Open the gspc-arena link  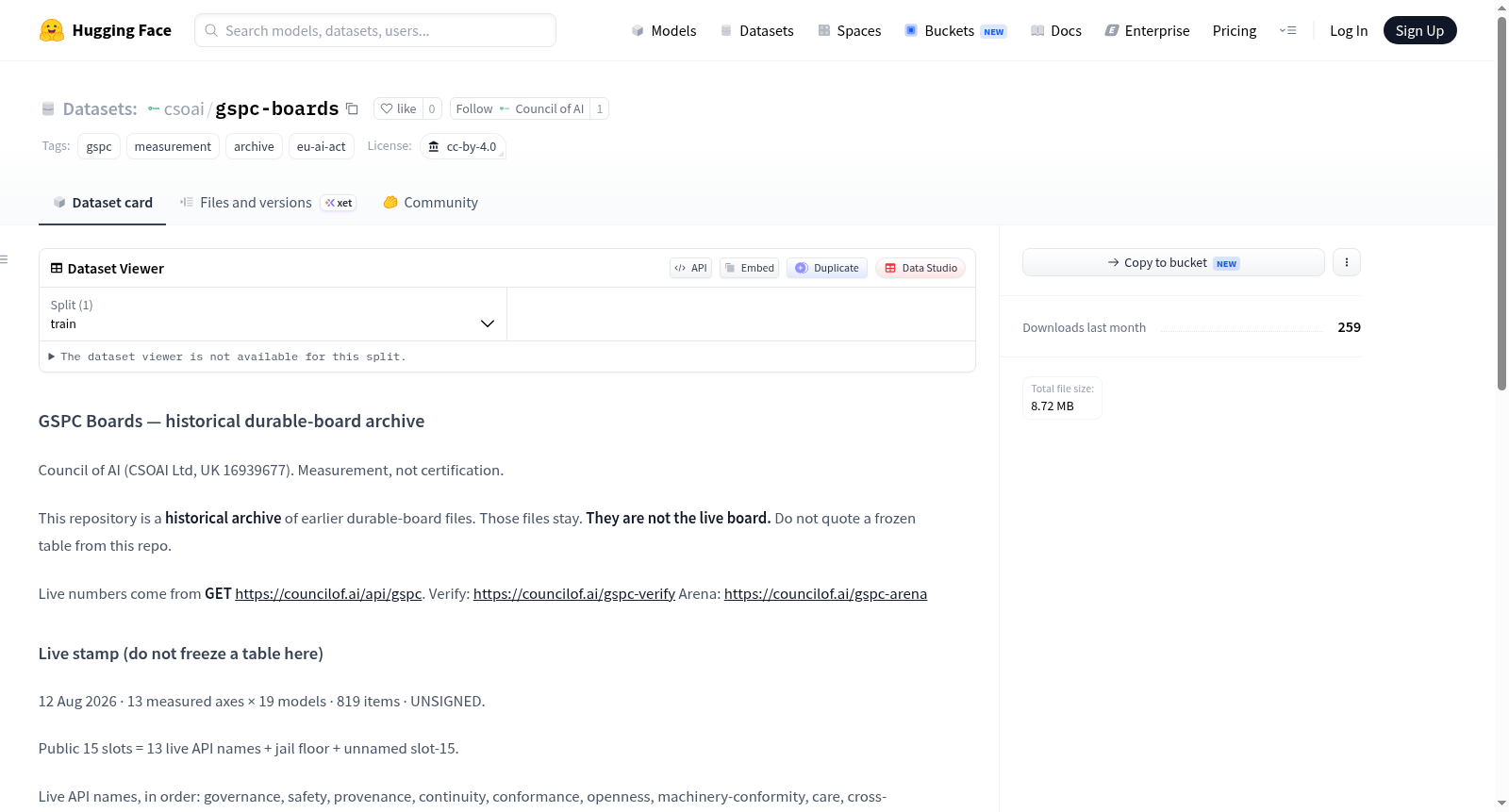[825, 594]
